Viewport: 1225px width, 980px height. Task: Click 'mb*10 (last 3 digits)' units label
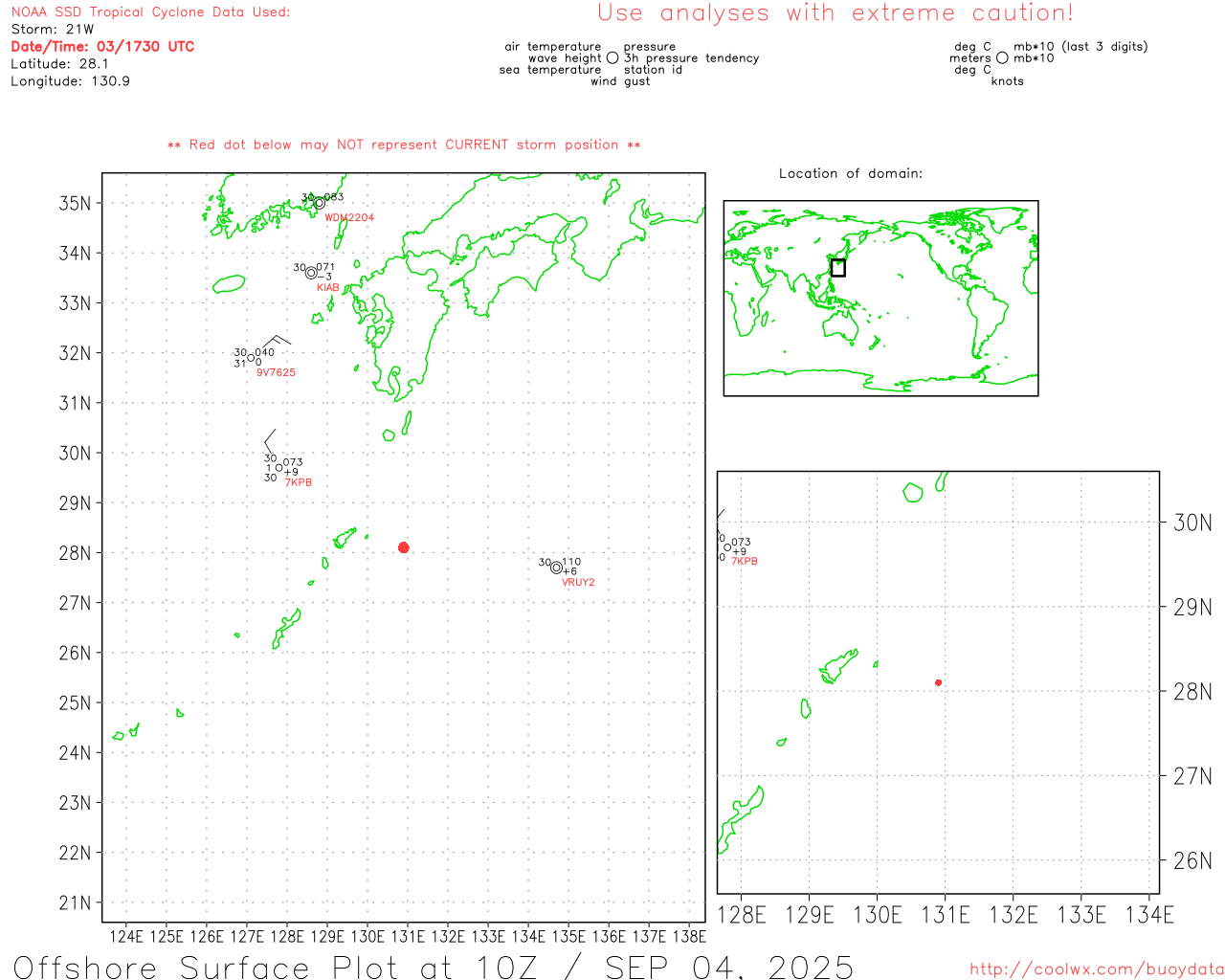point(1080,47)
